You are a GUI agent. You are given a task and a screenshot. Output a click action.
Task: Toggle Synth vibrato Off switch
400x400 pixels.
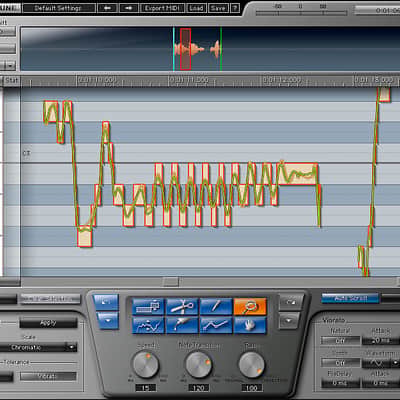pyautogui.click(x=340, y=362)
